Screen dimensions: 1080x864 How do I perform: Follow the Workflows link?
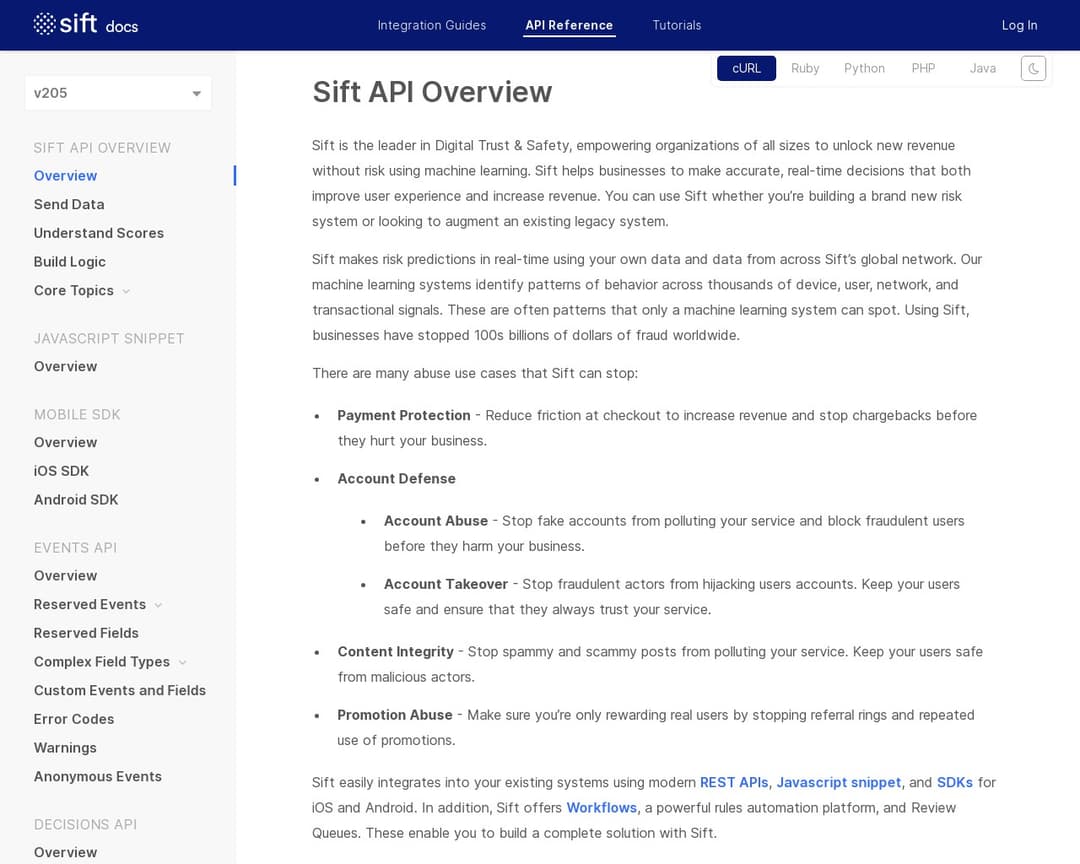tap(601, 808)
